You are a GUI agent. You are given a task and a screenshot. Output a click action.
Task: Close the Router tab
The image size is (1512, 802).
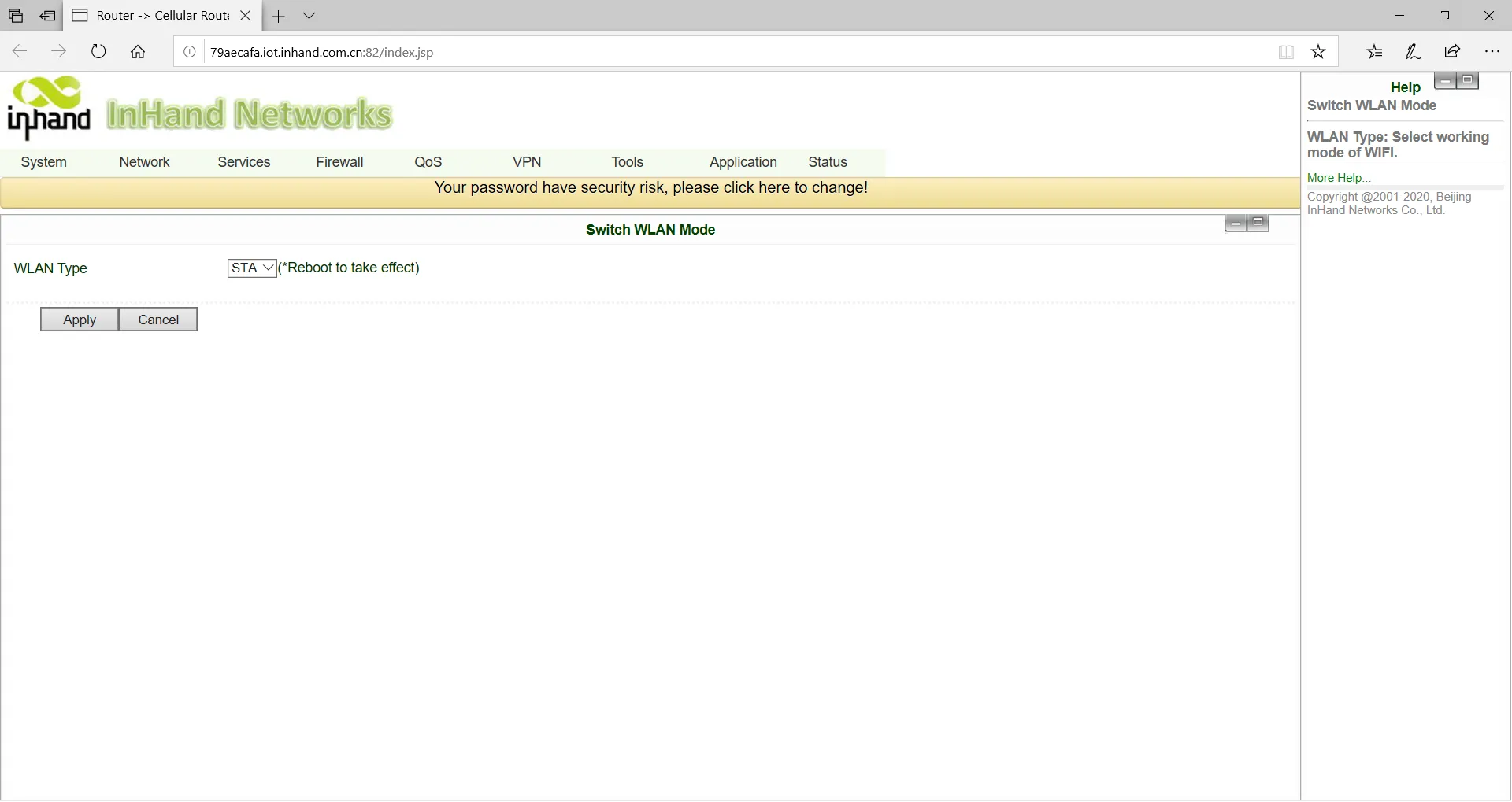(x=245, y=16)
